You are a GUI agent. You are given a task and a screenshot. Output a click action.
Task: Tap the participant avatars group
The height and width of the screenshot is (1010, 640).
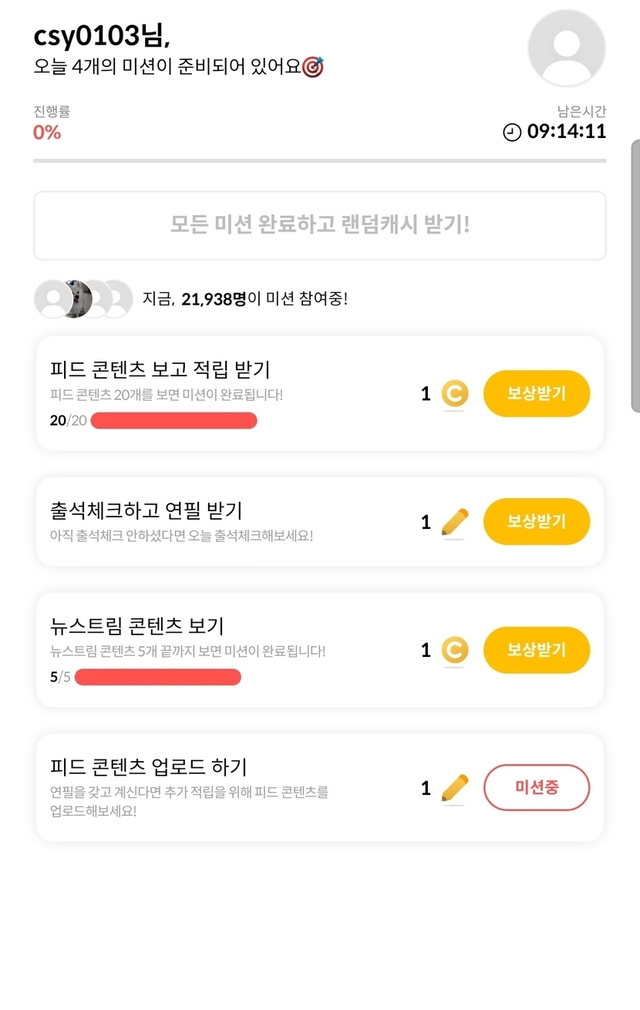pos(83,298)
